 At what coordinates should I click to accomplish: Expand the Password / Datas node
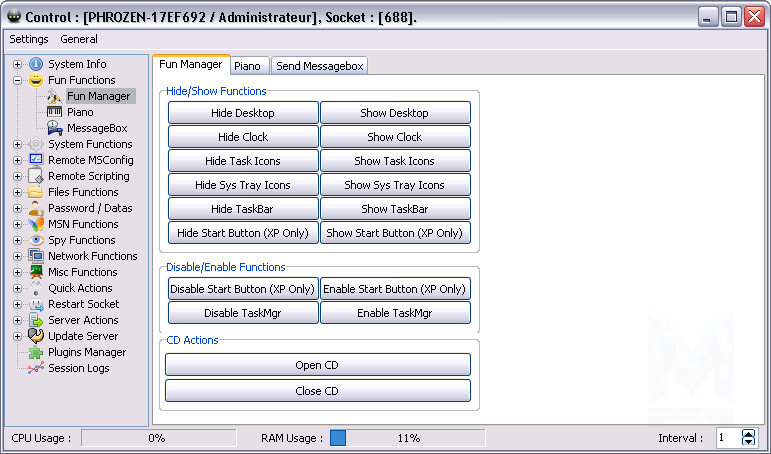[17, 208]
